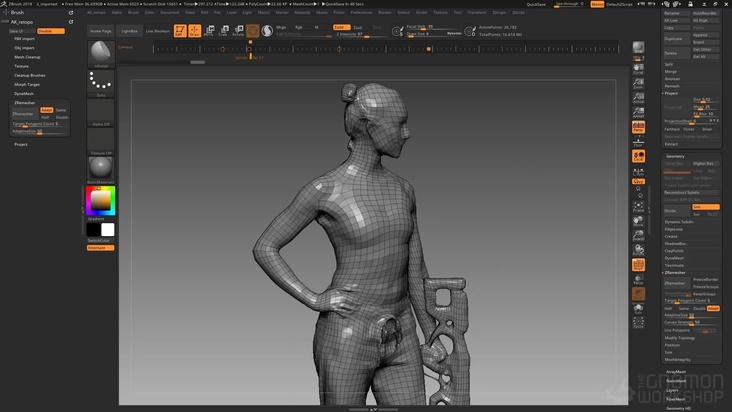This screenshot has width=732, height=412.
Task: Open the Alpha Off picker
Action: (x=101, y=112)
